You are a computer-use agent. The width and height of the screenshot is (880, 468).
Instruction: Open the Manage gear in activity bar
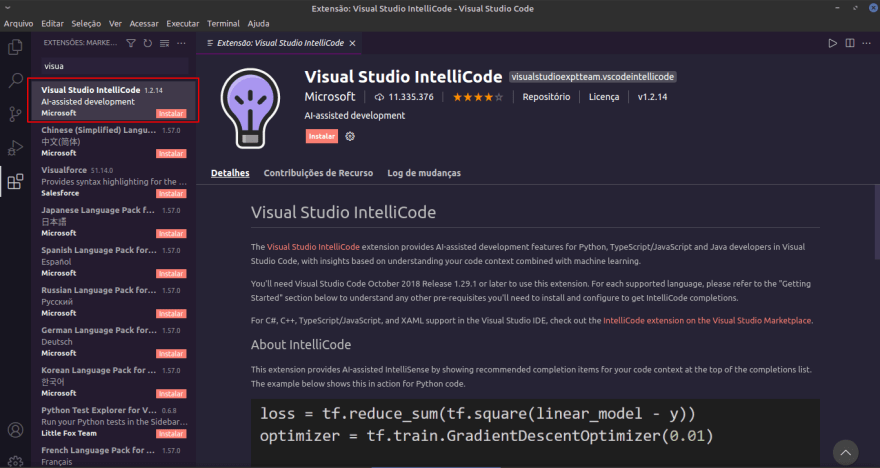click(15, 461)
